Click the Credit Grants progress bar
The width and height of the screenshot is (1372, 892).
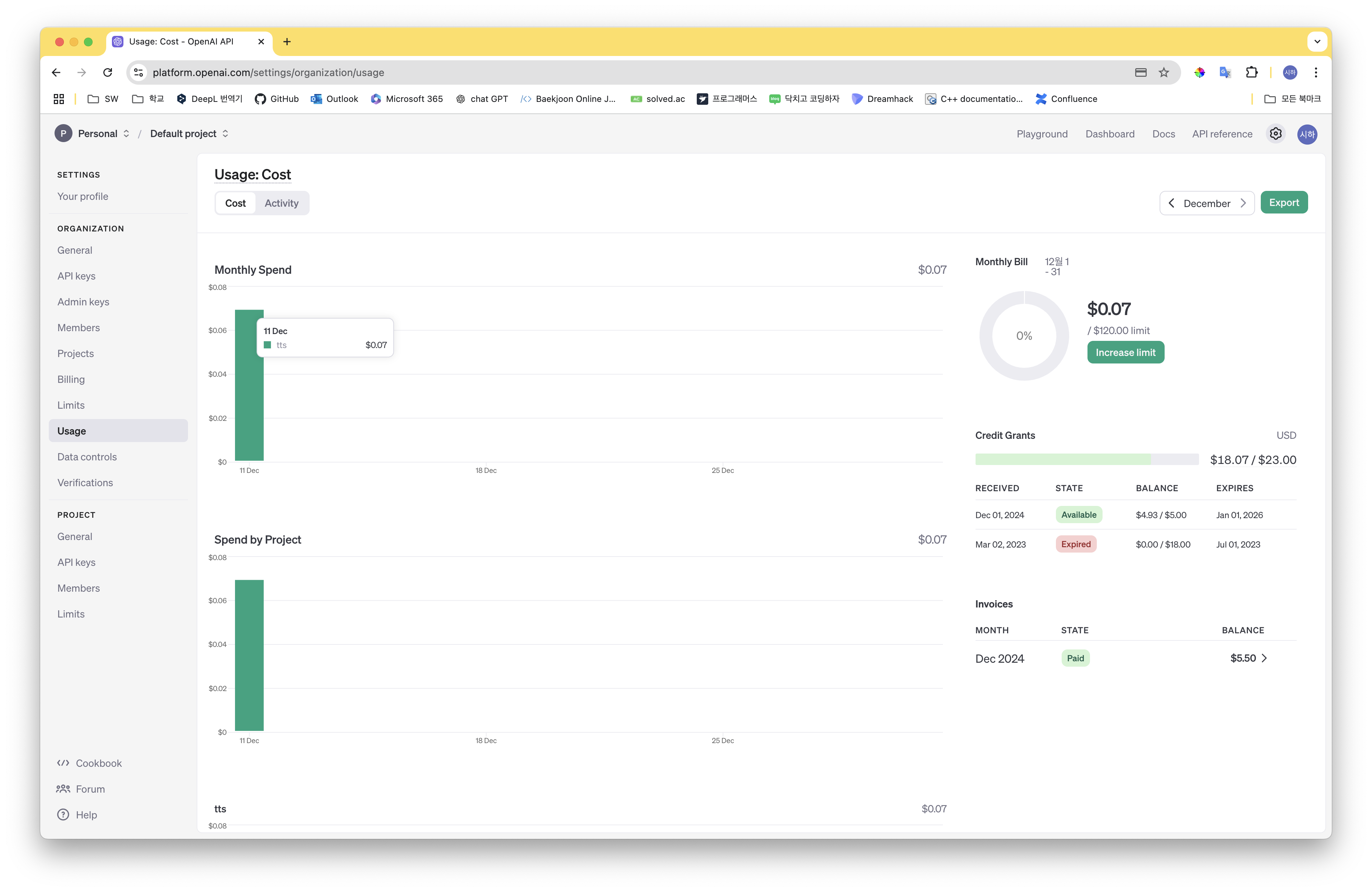tap(1086, 460)
